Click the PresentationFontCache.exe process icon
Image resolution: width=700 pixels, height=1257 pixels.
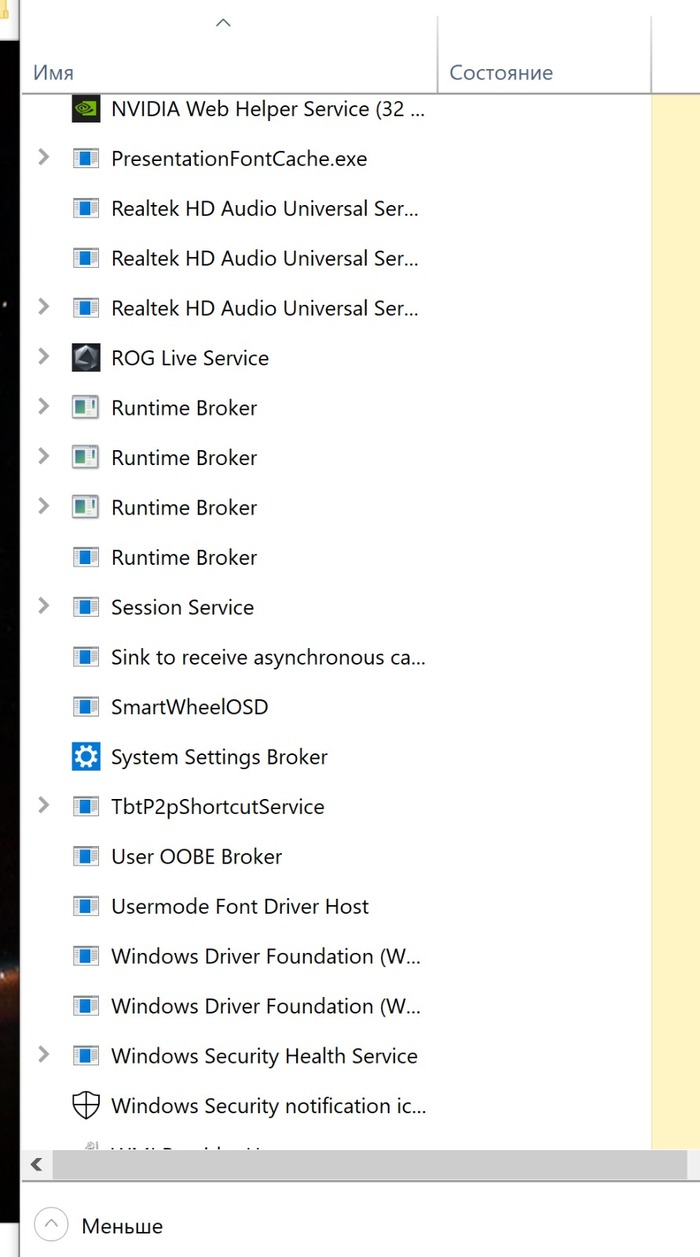coord(86,159)
